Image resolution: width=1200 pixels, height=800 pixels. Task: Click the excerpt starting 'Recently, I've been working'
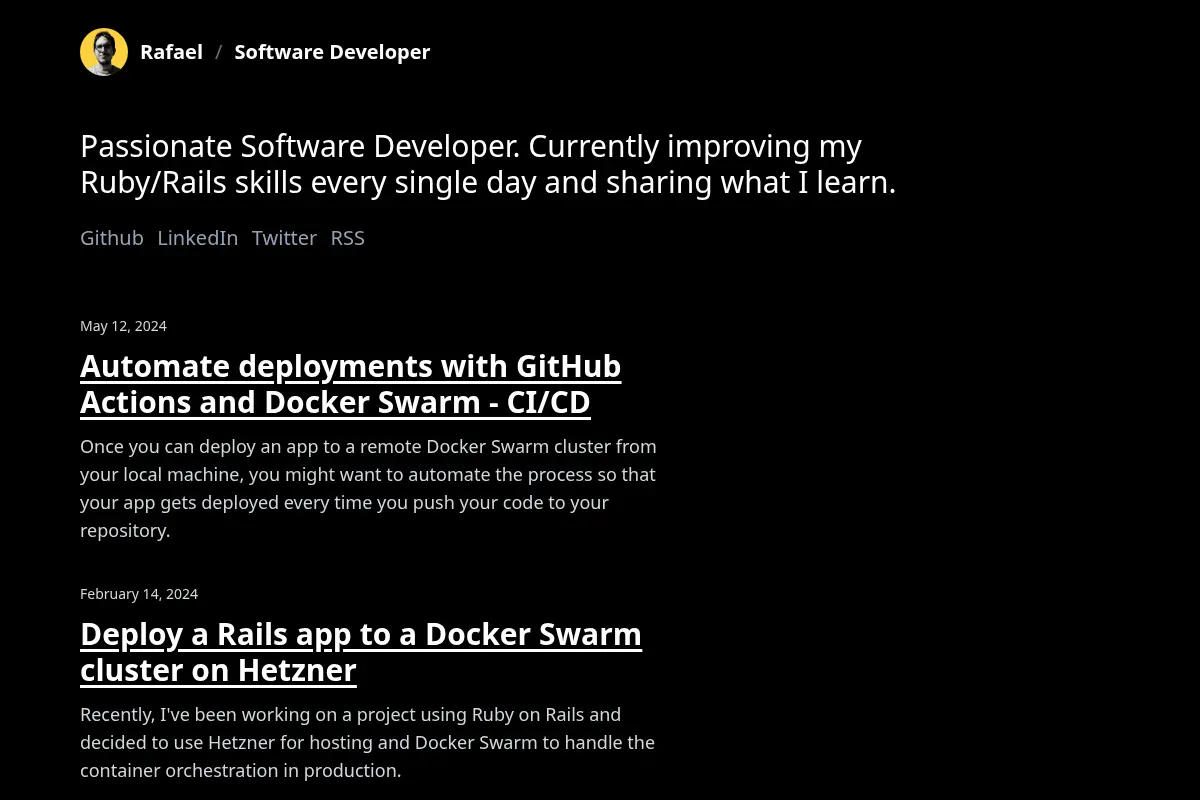[x=367, y=743]
